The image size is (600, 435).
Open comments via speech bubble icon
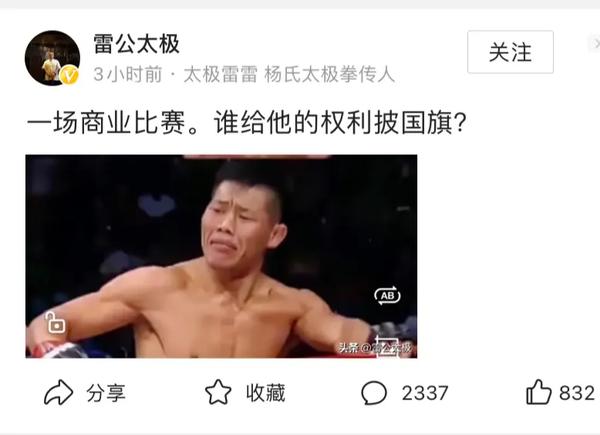pos(374,393)
